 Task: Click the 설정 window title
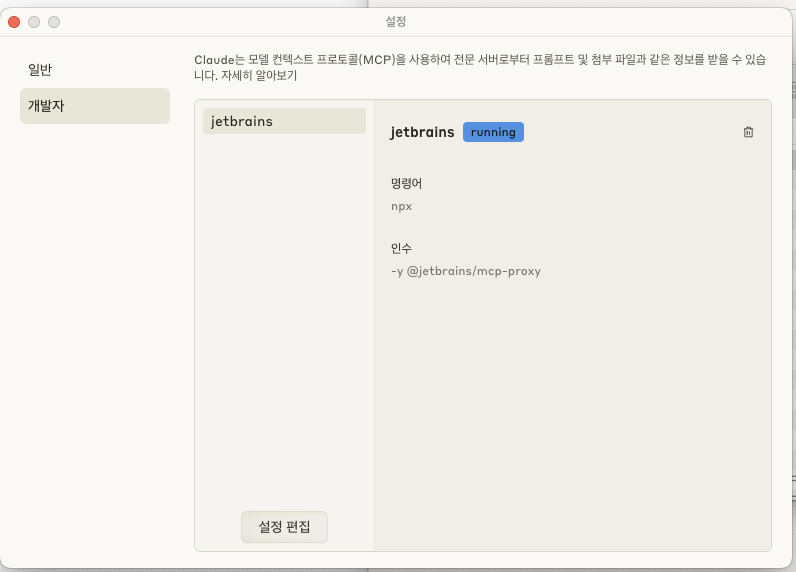[395, 21]
